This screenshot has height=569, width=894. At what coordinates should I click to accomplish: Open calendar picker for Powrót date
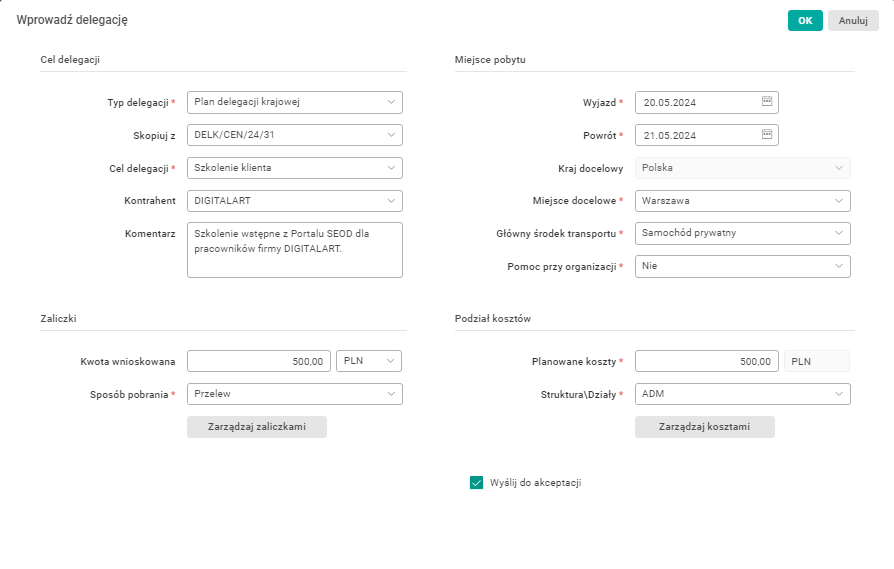767,134
